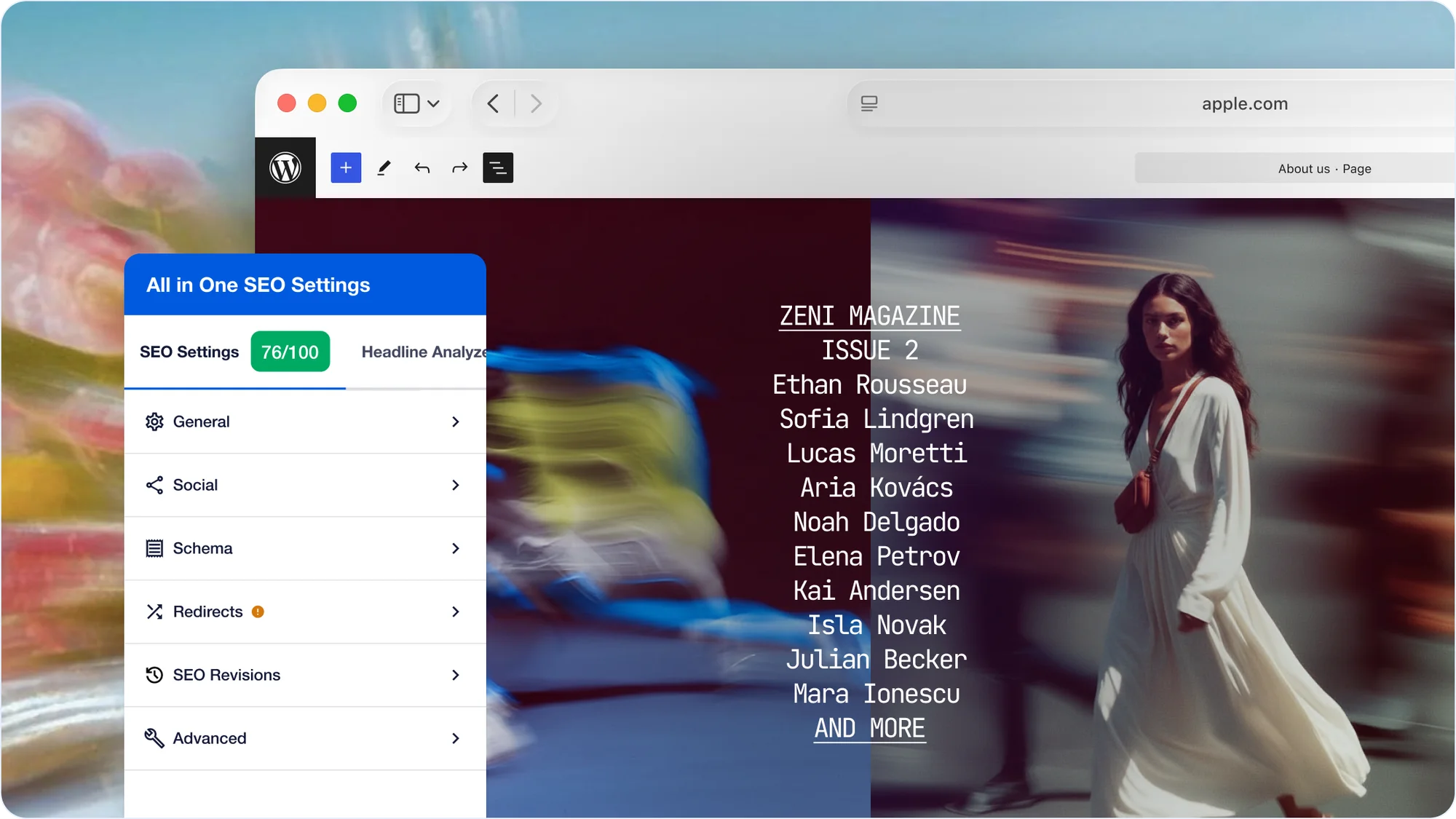This screenshot has height=819, width=1456.
Task: Click the undo arrow icon
Action: [x=422, y=168]
